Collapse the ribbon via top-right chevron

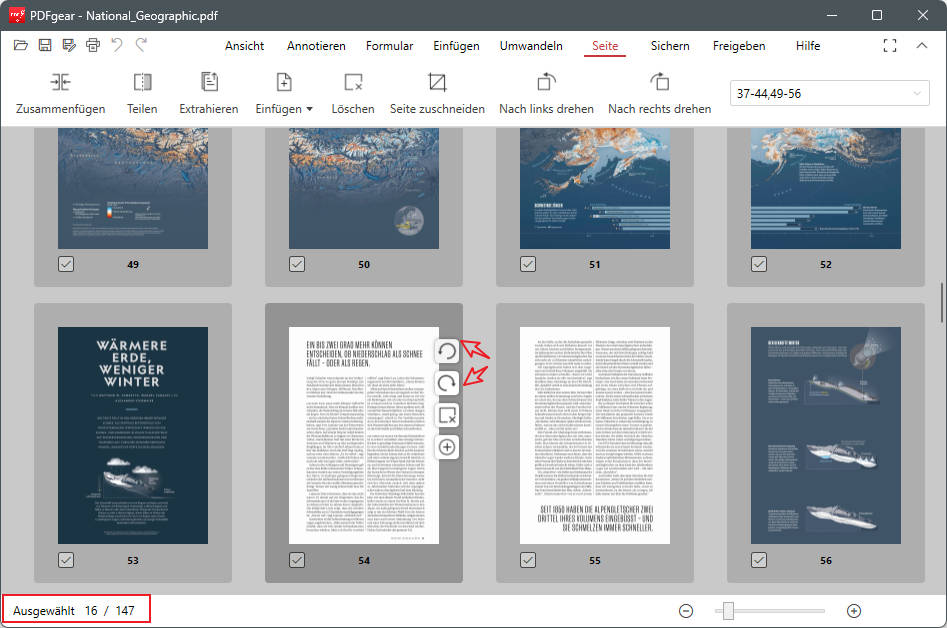922,45
